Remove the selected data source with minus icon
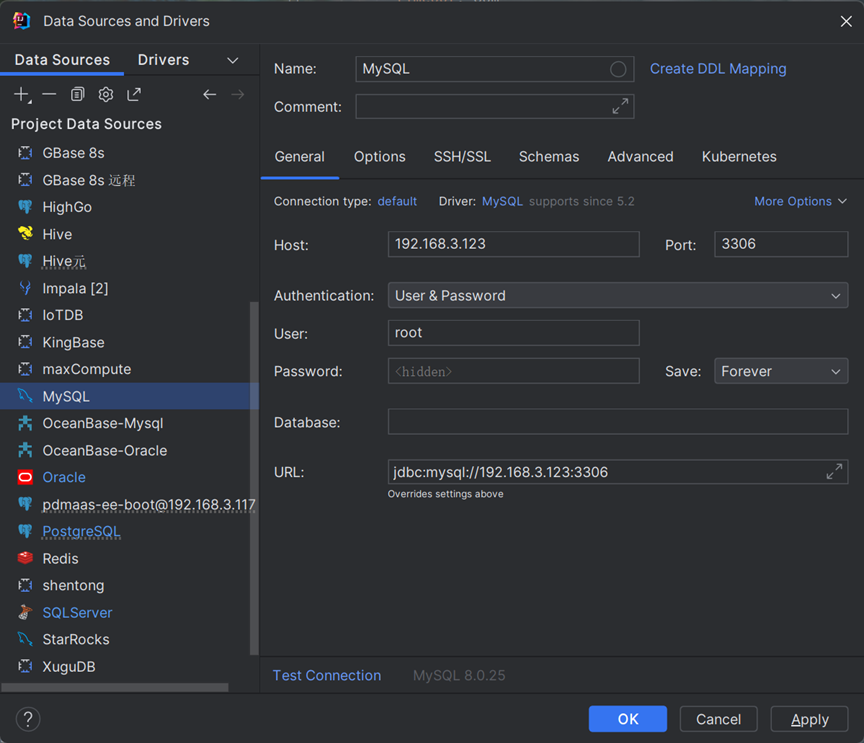This screenshot has width=864, height=743. 49,94
